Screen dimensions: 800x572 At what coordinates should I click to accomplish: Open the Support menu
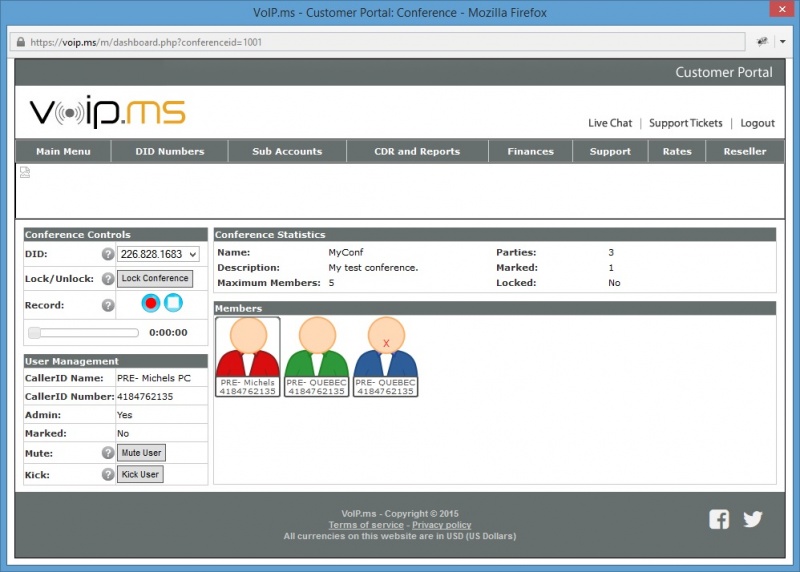click(610, 152)
